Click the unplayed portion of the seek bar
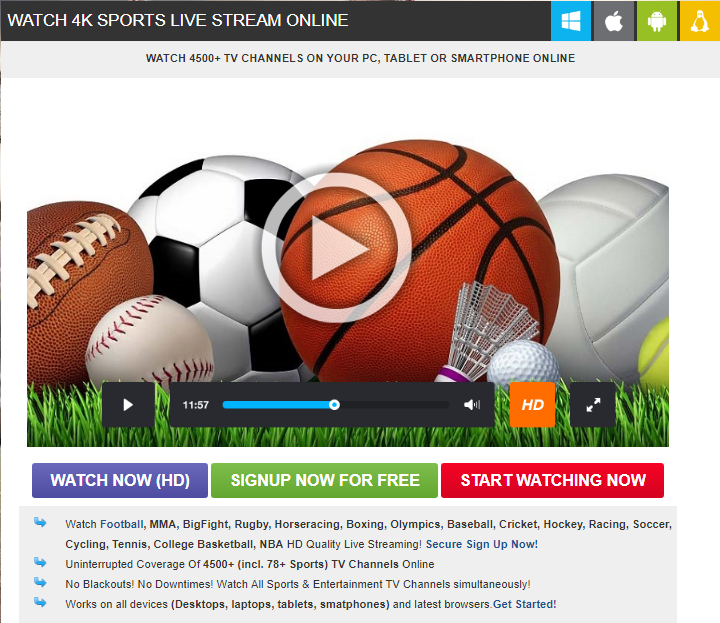The width and height of the screenshot is (720, 623). (394, 405)
